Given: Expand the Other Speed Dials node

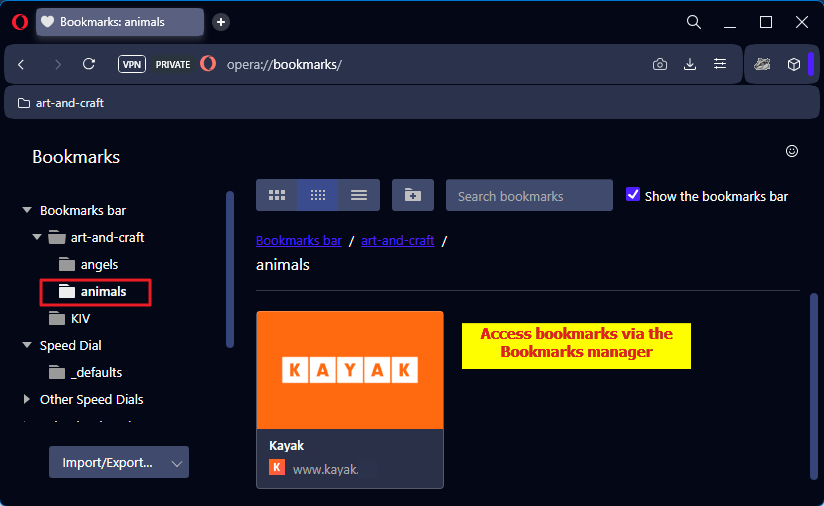Looking at the screenshot, I should tap(26, 399).
